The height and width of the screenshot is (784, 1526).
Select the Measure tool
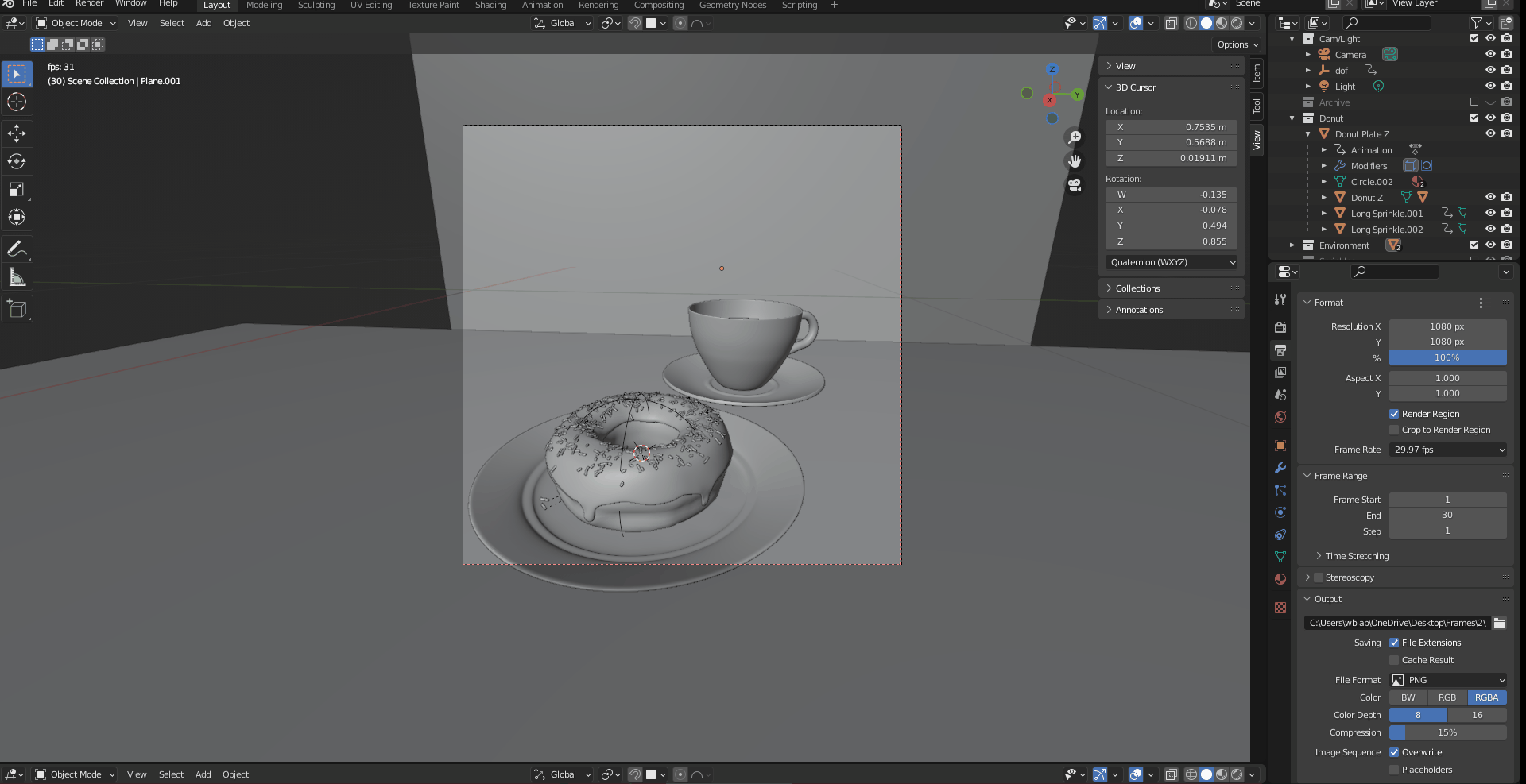17,276
